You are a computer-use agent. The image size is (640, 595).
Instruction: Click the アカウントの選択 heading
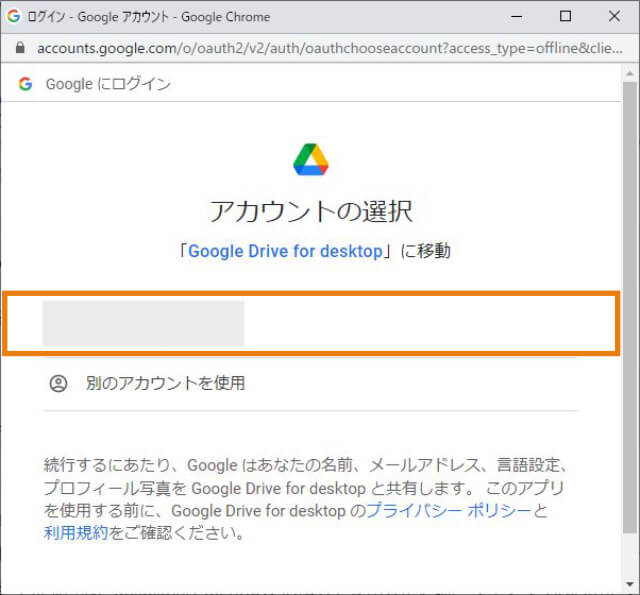point(311,211)
